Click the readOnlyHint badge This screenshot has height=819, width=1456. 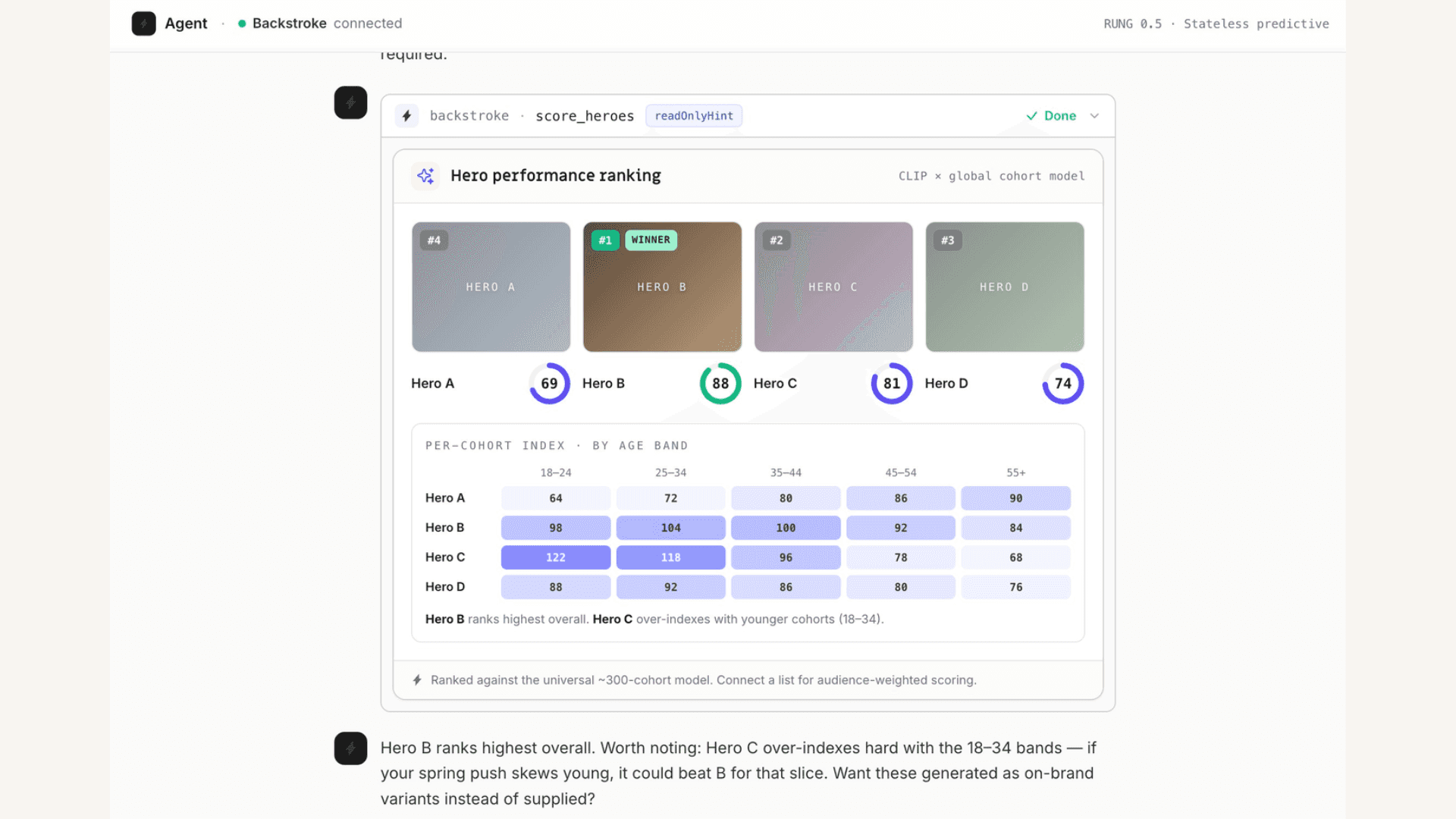(x=694, y=116)
